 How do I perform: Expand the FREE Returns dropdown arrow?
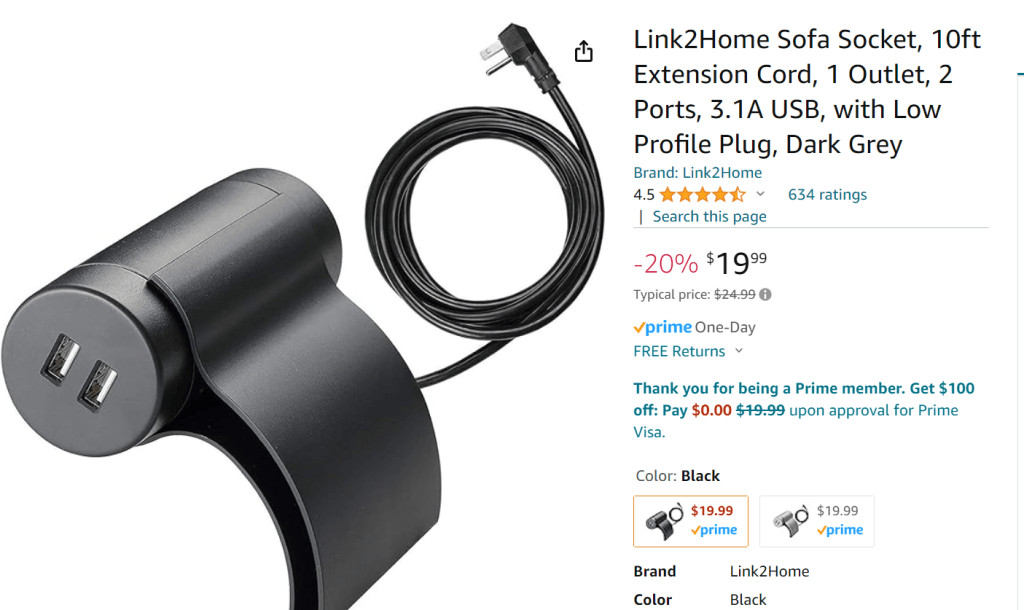click(739, 351)
